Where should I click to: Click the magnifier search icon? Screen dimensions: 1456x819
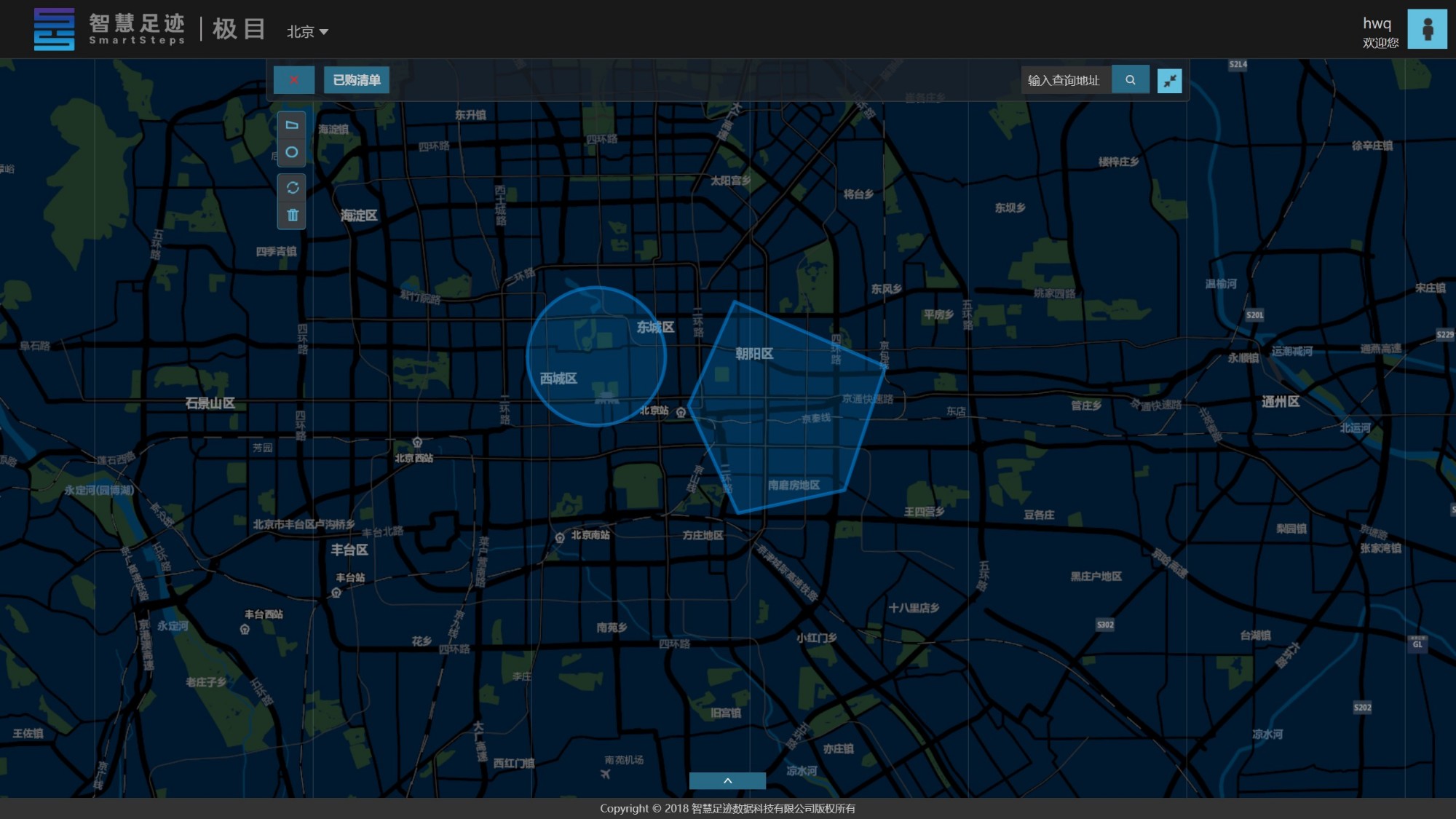click(1130, 80)
